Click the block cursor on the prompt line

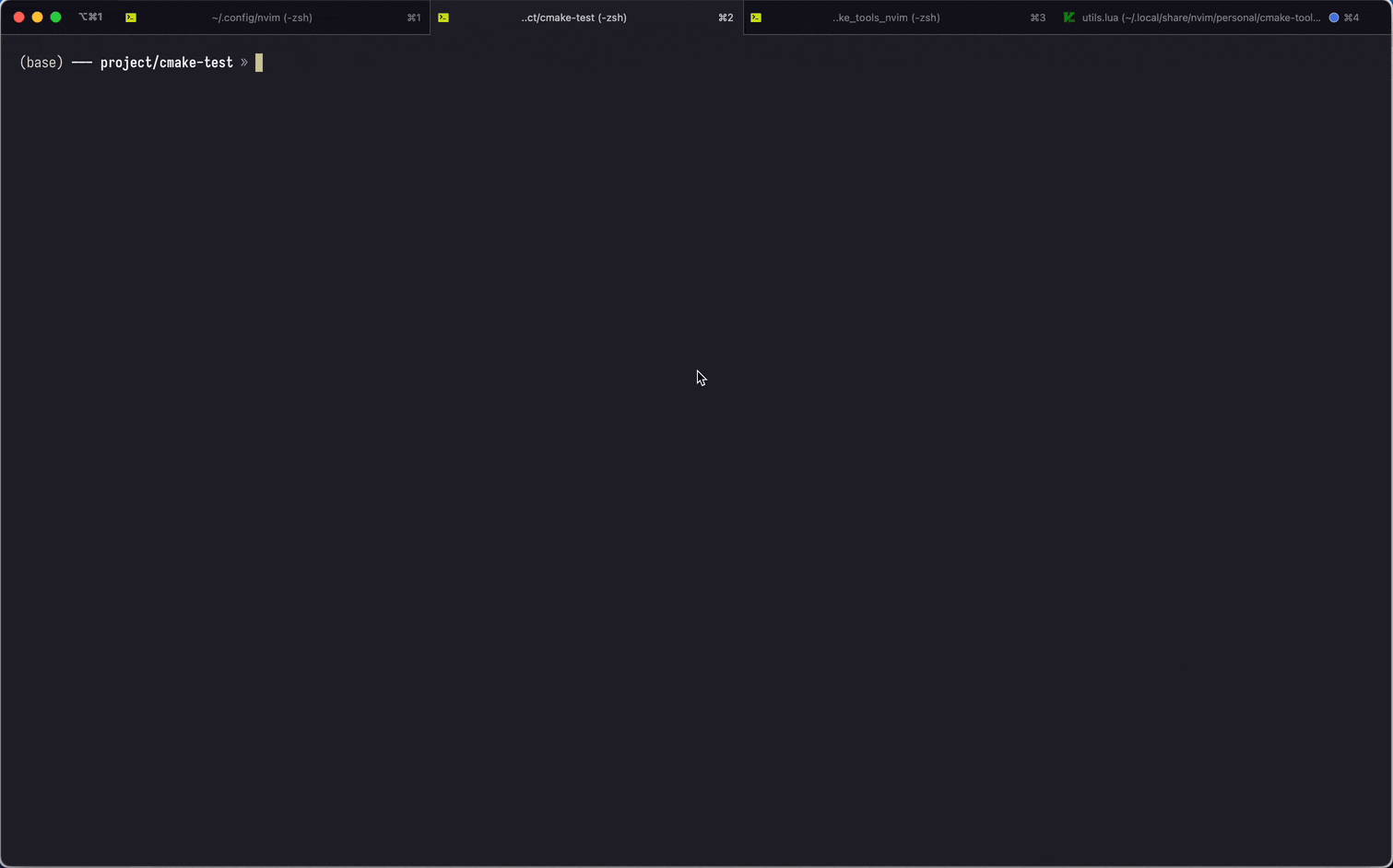258,62
